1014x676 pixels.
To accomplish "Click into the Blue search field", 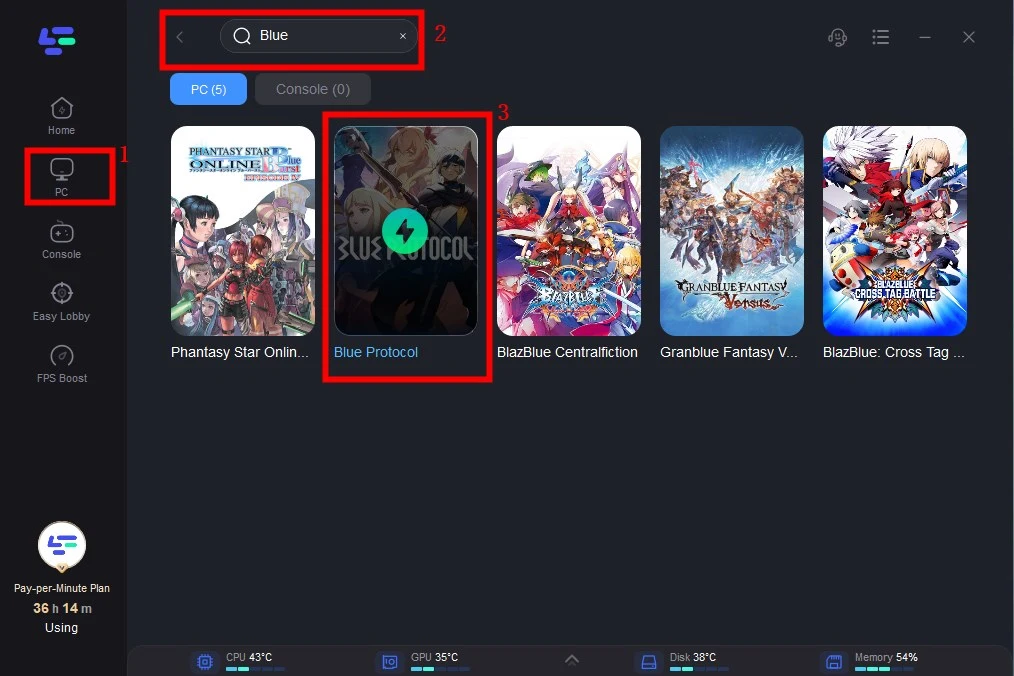I will click(319, 36).
